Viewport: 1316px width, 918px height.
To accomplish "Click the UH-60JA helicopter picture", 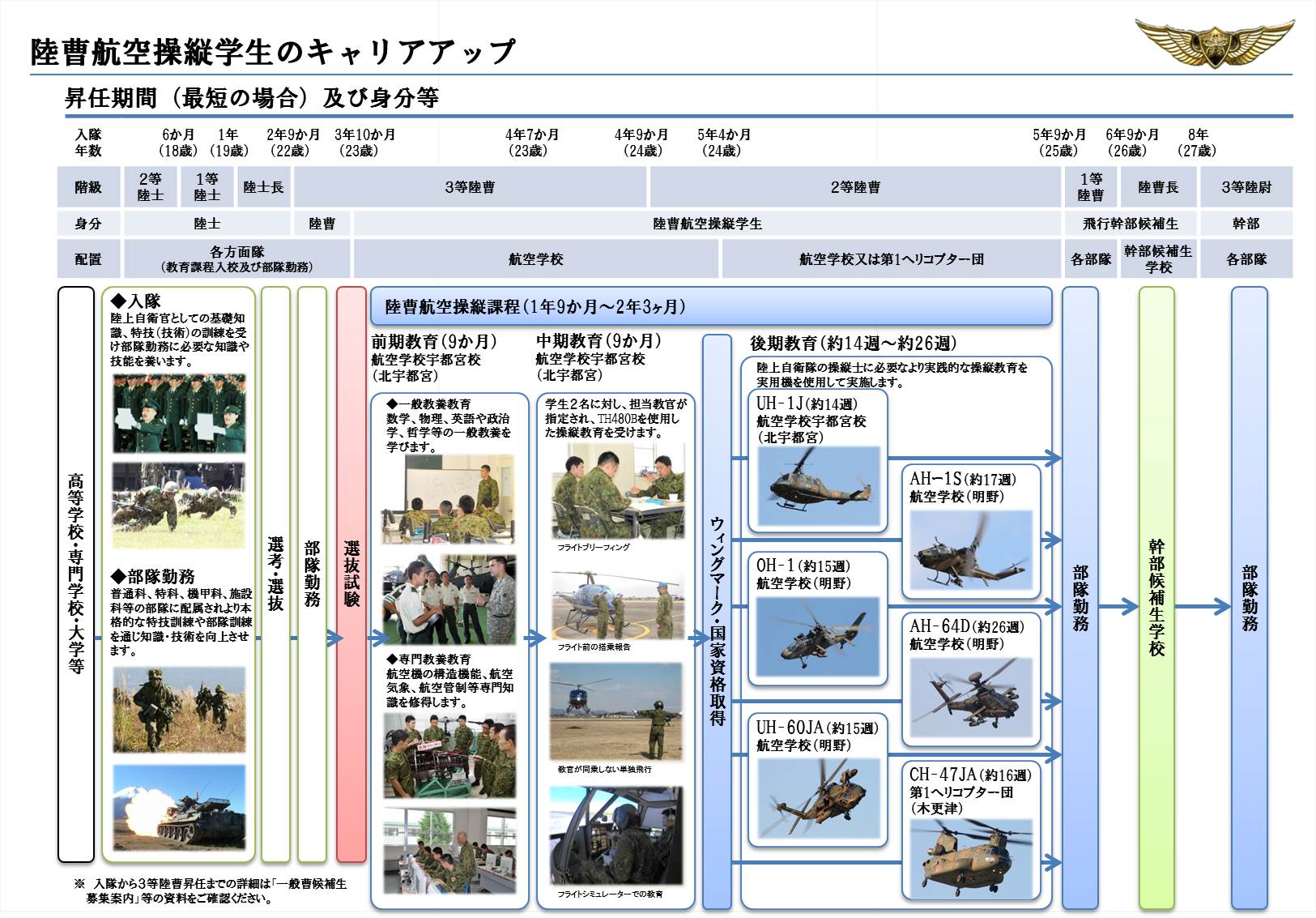I will 818,798.
